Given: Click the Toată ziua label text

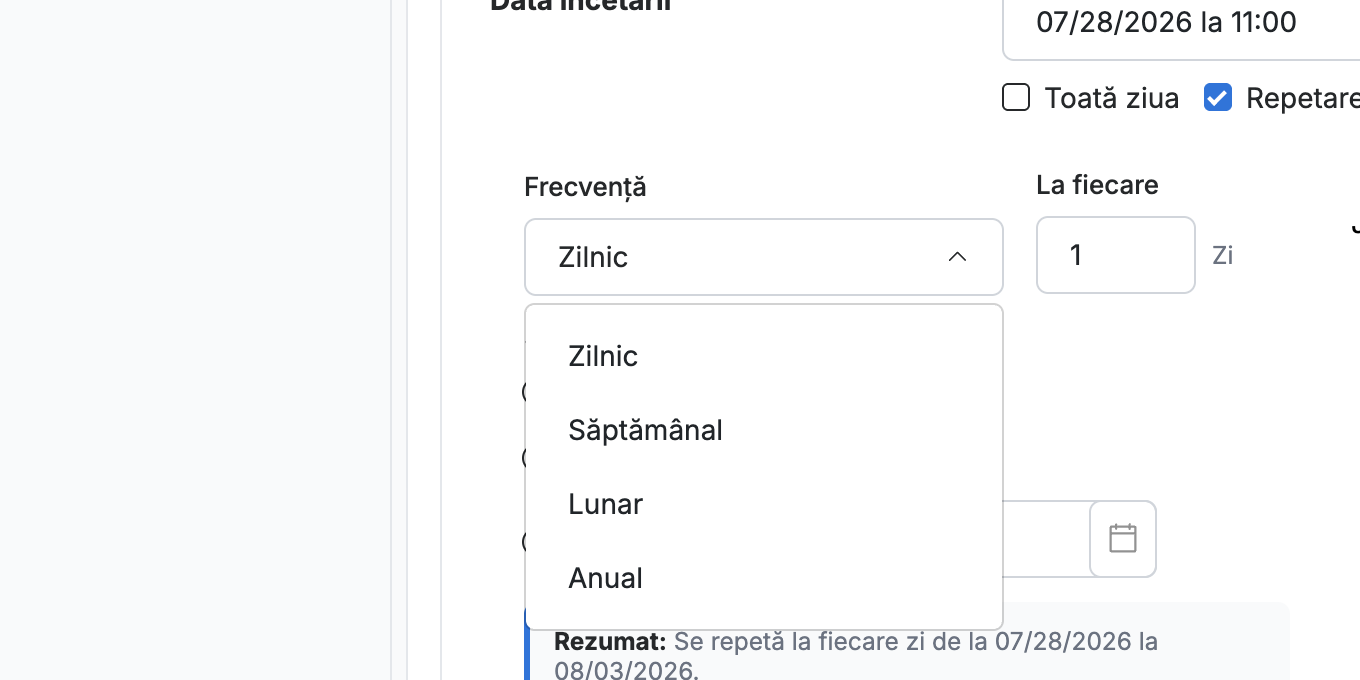Looking at the screenshot, I should pos(1112,98).
